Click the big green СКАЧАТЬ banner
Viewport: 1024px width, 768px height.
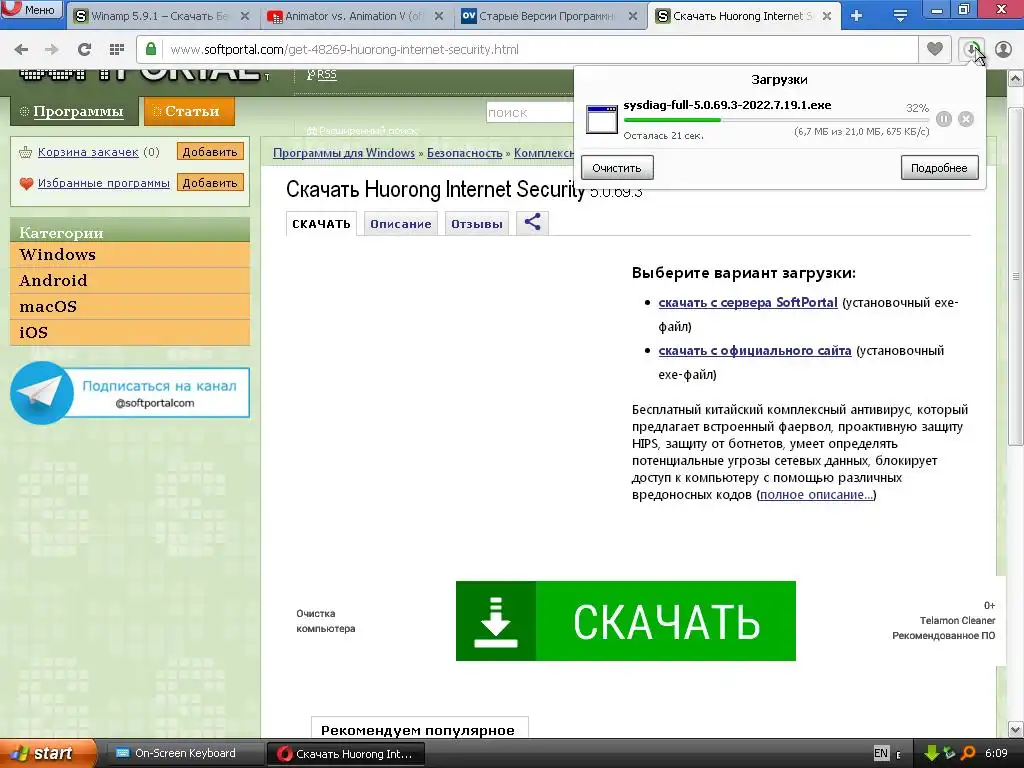click(626, 621)
